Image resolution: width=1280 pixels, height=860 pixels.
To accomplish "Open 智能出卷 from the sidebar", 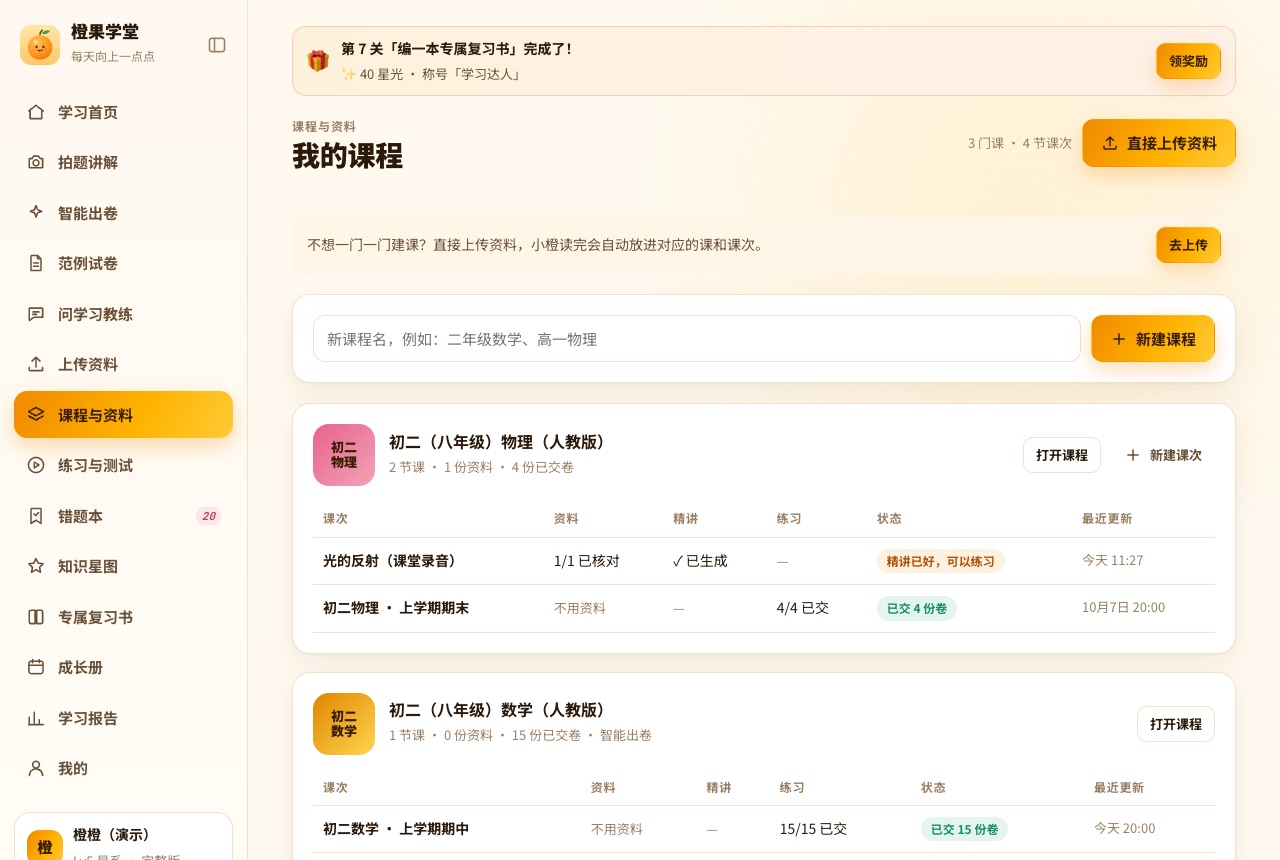I will click(x=123, y=213).
